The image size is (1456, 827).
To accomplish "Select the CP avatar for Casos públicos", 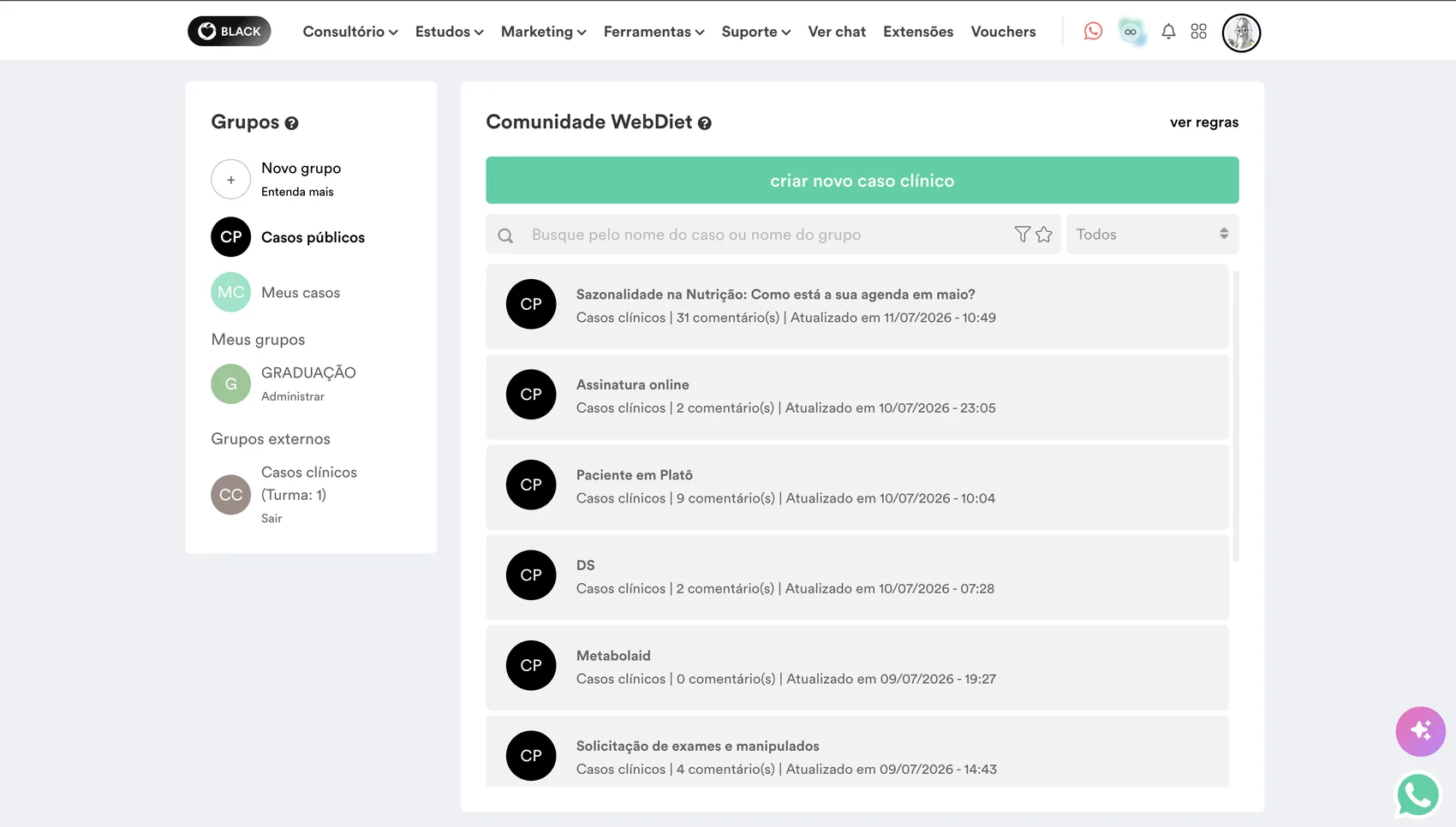I will [x=230, y=237].
